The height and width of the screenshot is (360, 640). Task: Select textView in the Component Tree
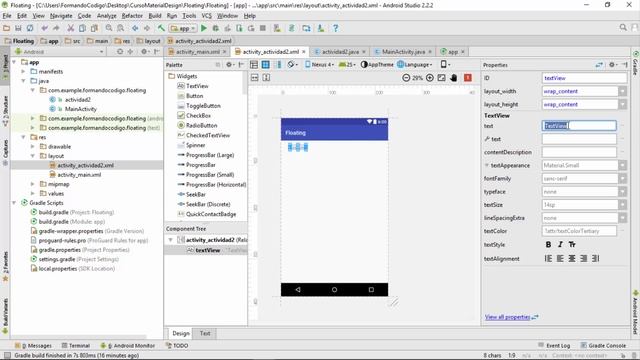[206, 250]
